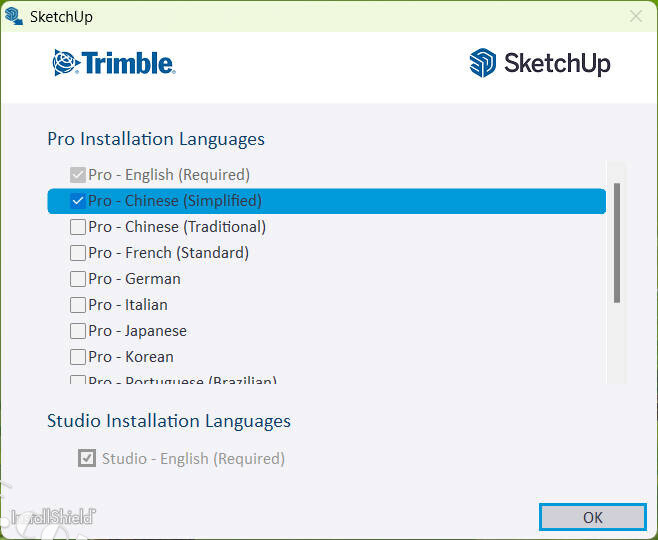Enable Pro - Japanese installation language

78,331
